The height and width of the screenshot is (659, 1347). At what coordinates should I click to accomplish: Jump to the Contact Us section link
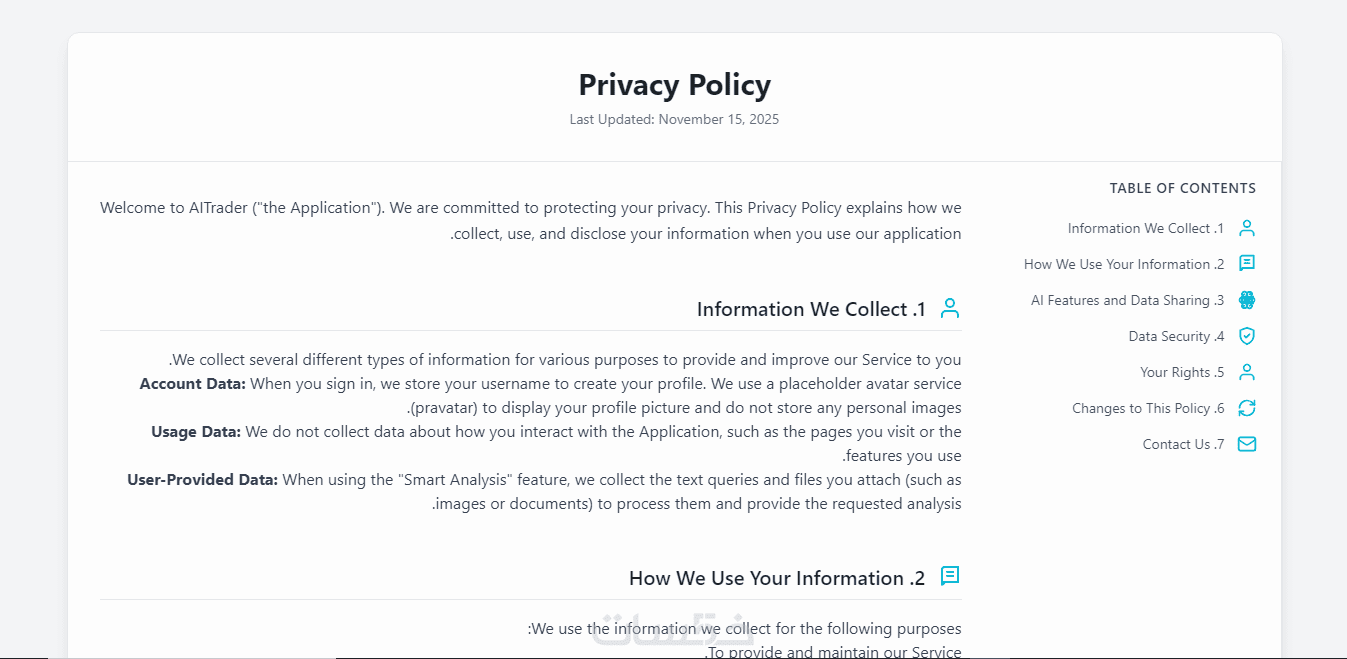coord(1183,445)
